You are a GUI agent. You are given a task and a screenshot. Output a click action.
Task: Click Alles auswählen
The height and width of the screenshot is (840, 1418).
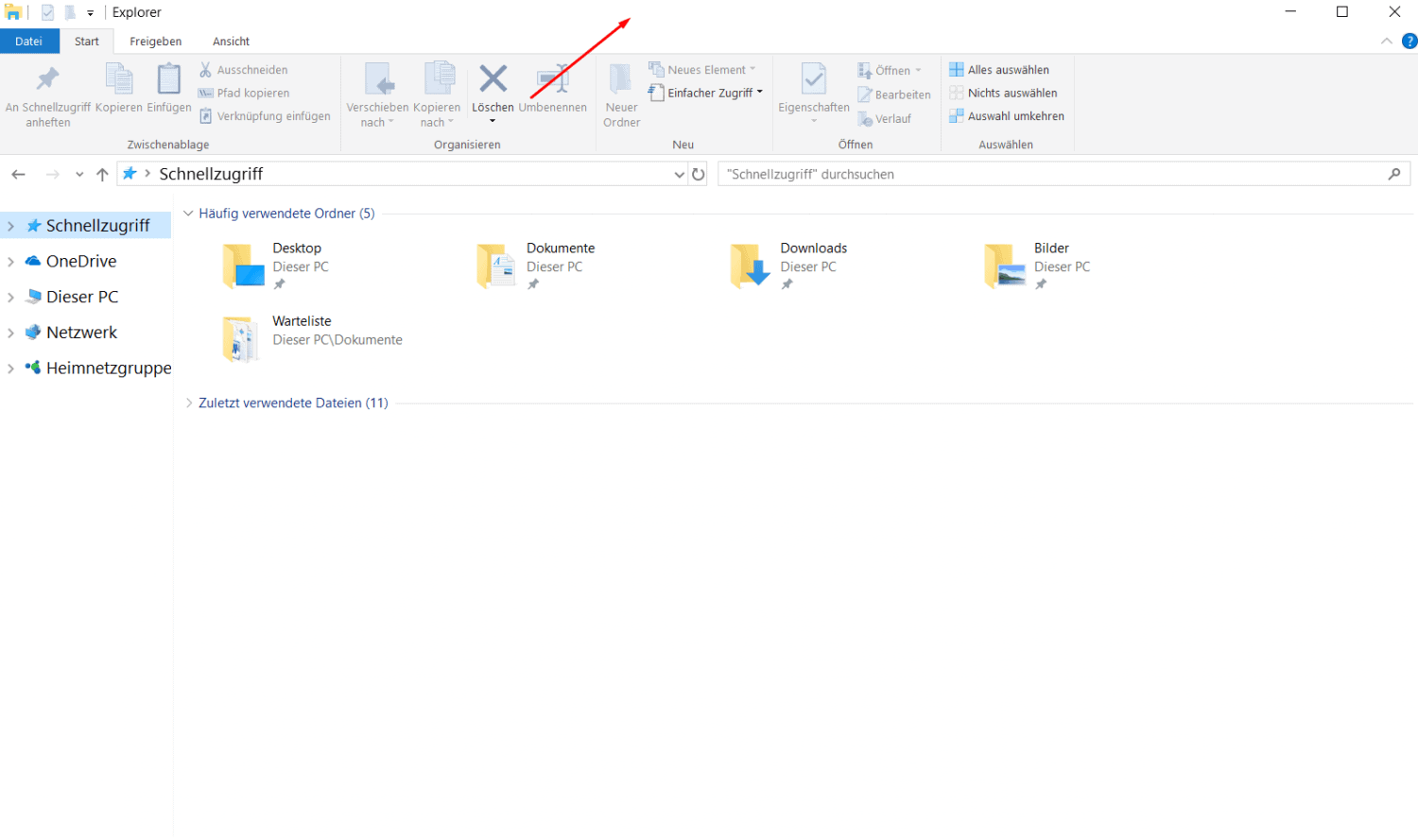point(999,70)
